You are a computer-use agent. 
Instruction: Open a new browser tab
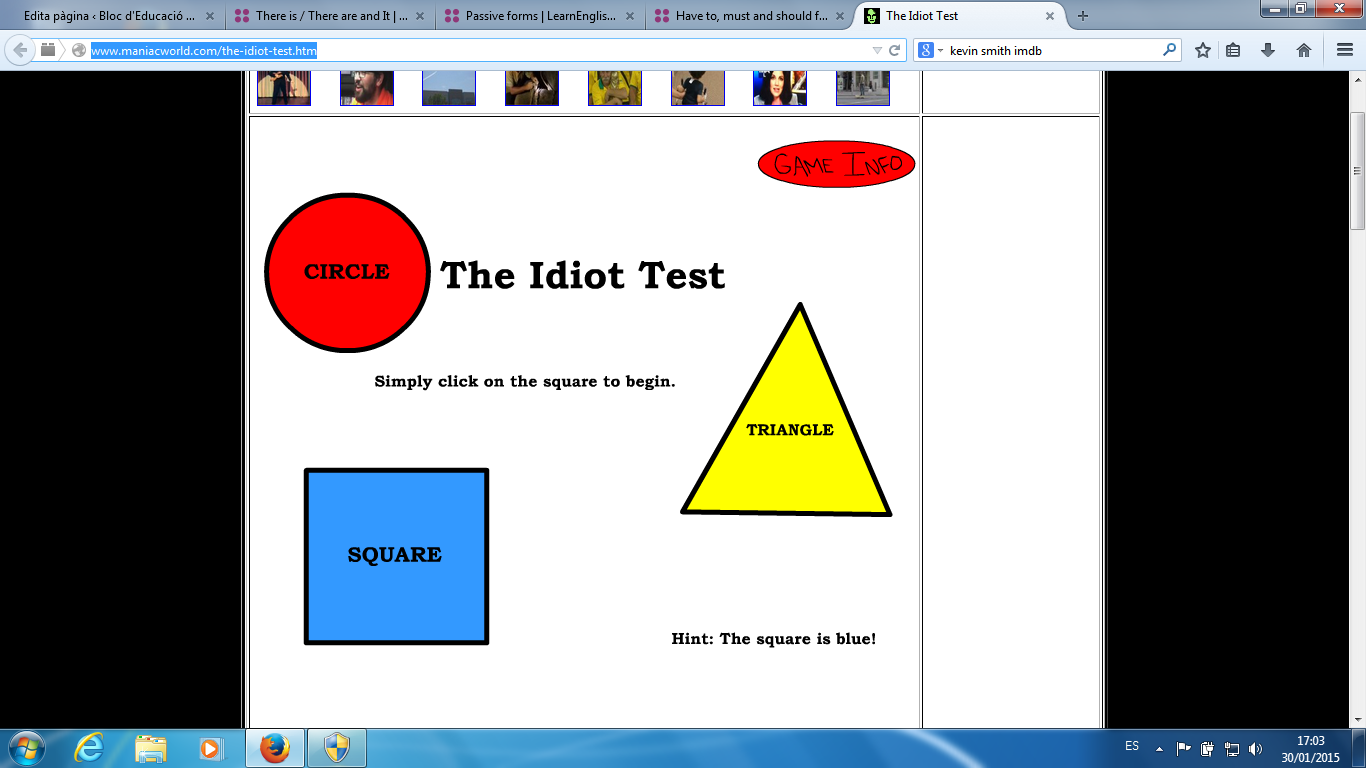pyautogui.click(x=1082, y=16)
